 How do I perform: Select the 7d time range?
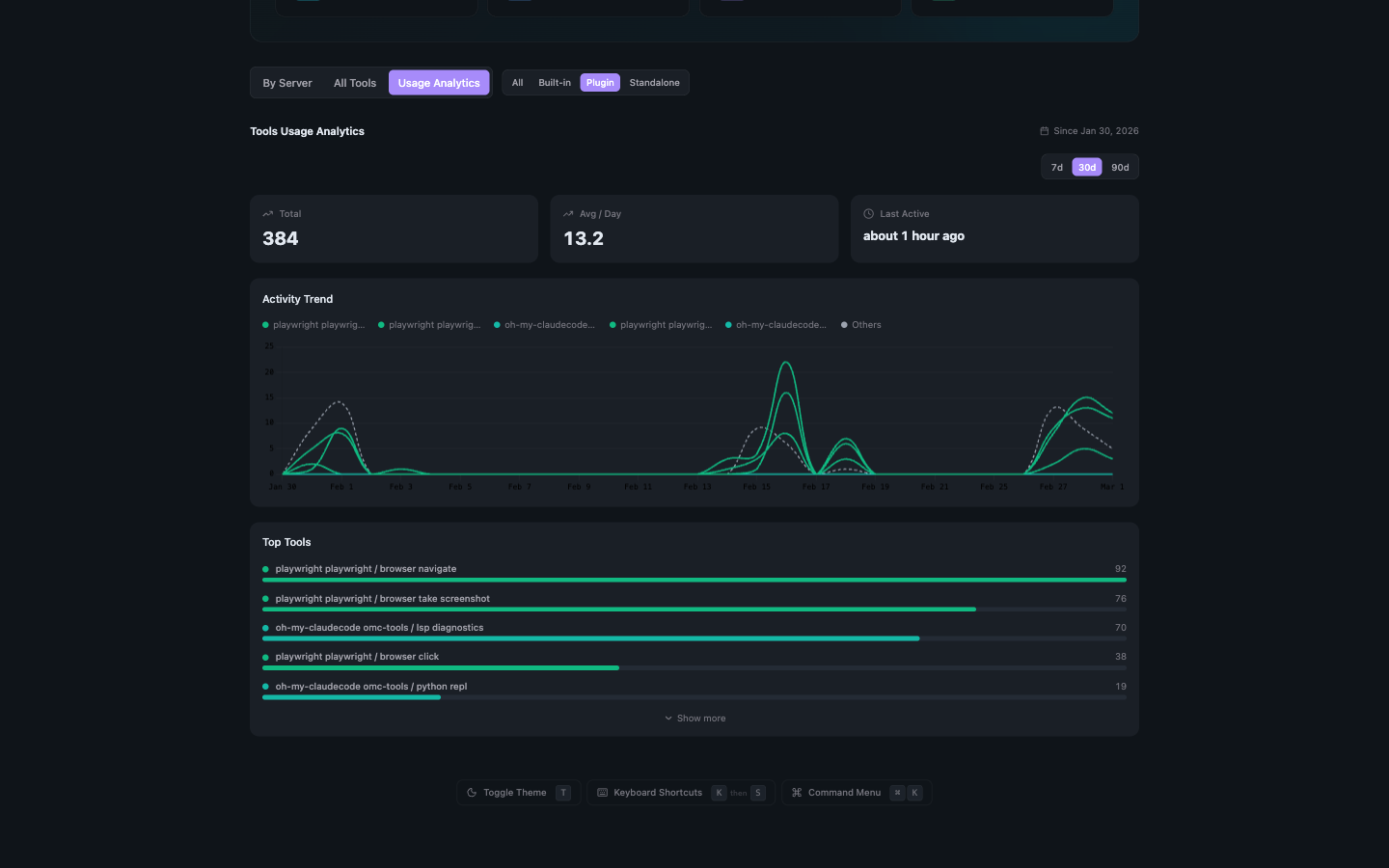point(1056,167)
